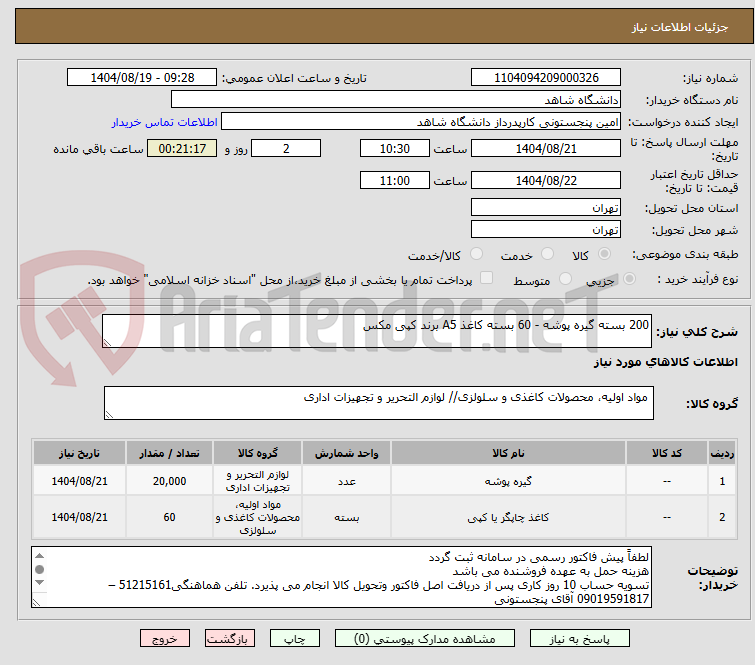This screenshot has width=755, height=665.
Task: Click the price validity date 1404/08/22 field
Action: click(x=546, y=180)
